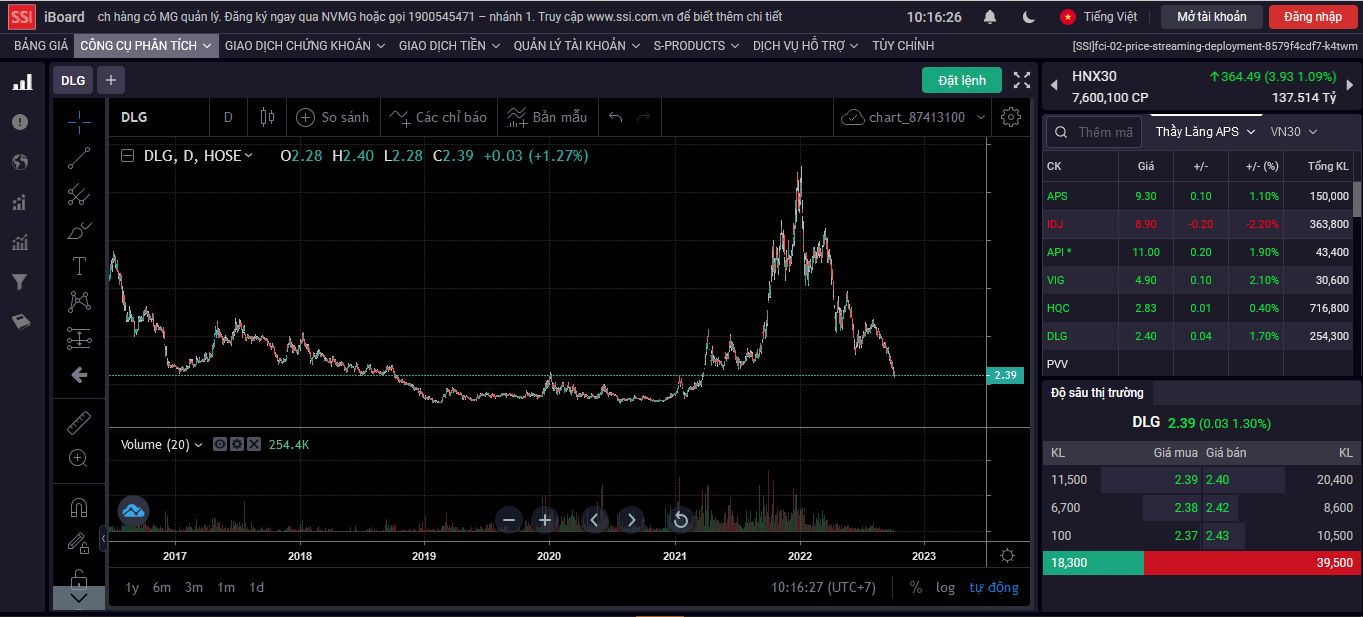Change the D time interval
The image size is (1363, 617).
228,117
